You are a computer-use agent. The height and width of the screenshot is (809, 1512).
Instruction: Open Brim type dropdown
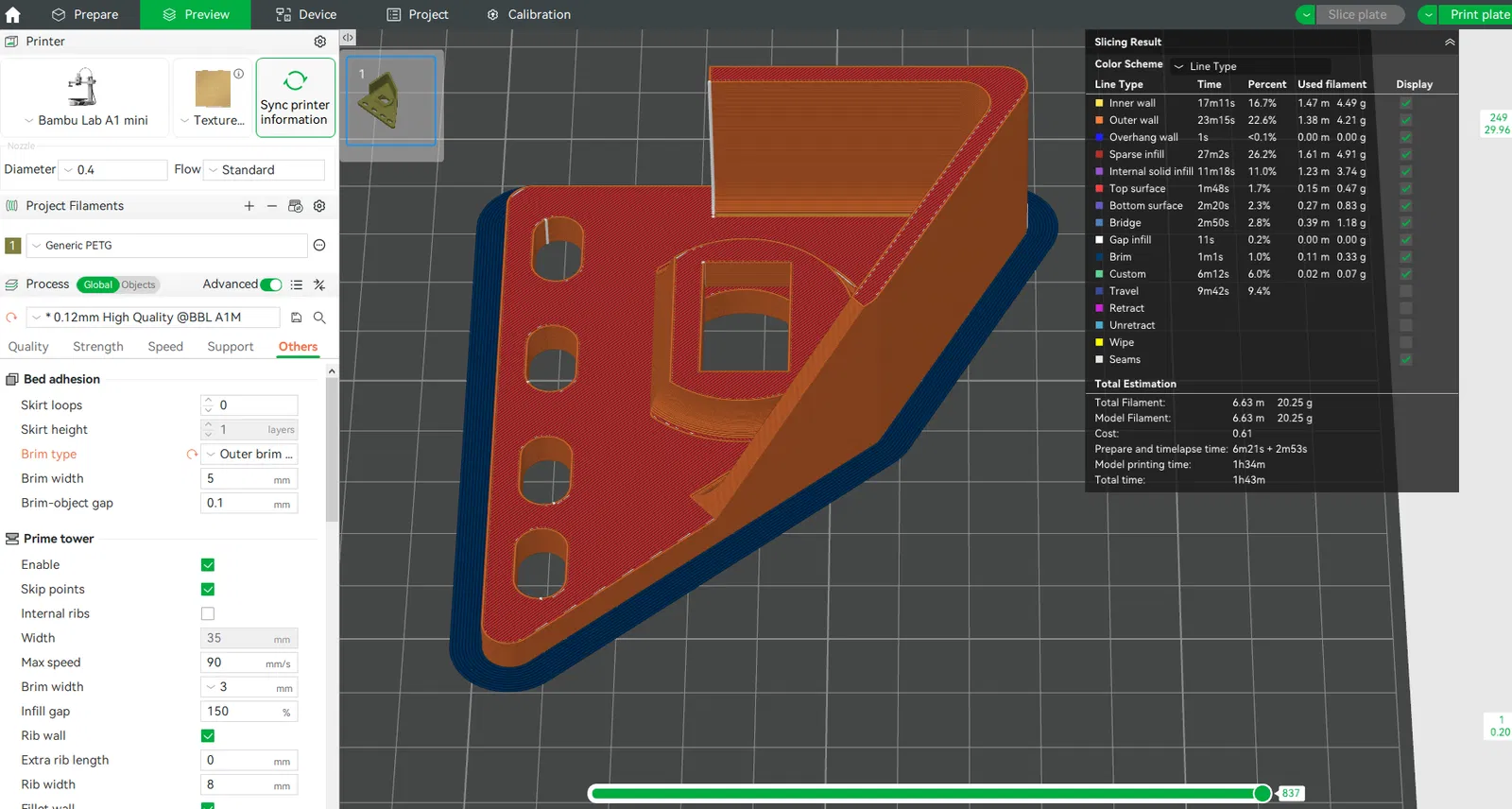[x=250, y=455]
